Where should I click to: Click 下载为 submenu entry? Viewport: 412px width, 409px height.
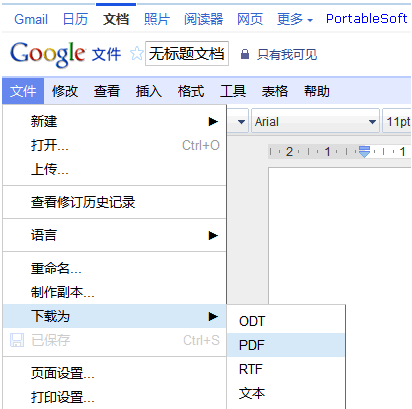tap(115, 316)
